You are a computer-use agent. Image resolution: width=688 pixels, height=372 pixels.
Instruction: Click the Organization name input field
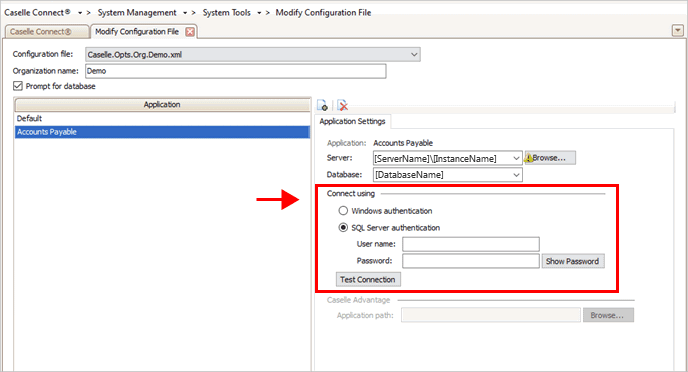click(236, 71)
